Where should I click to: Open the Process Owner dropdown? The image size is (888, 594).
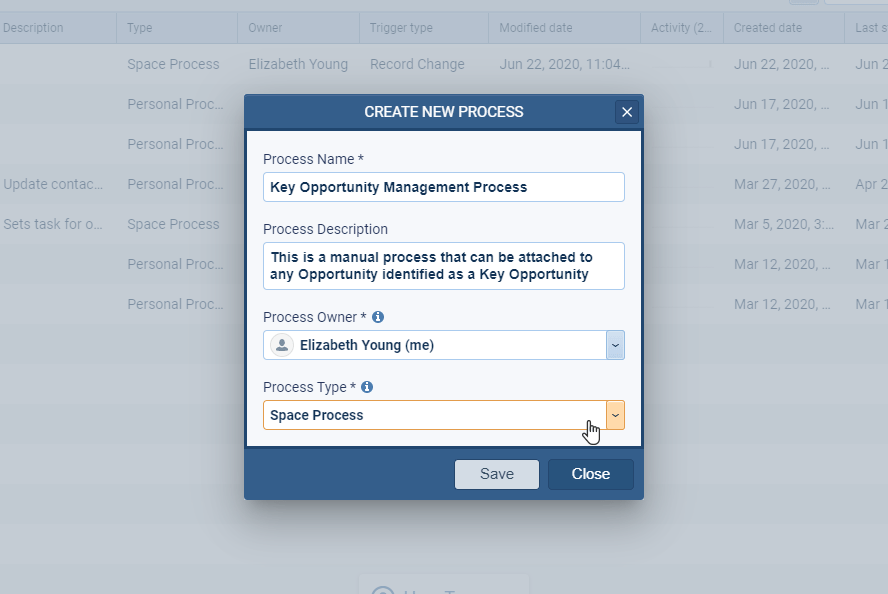[x=615, y=344]
